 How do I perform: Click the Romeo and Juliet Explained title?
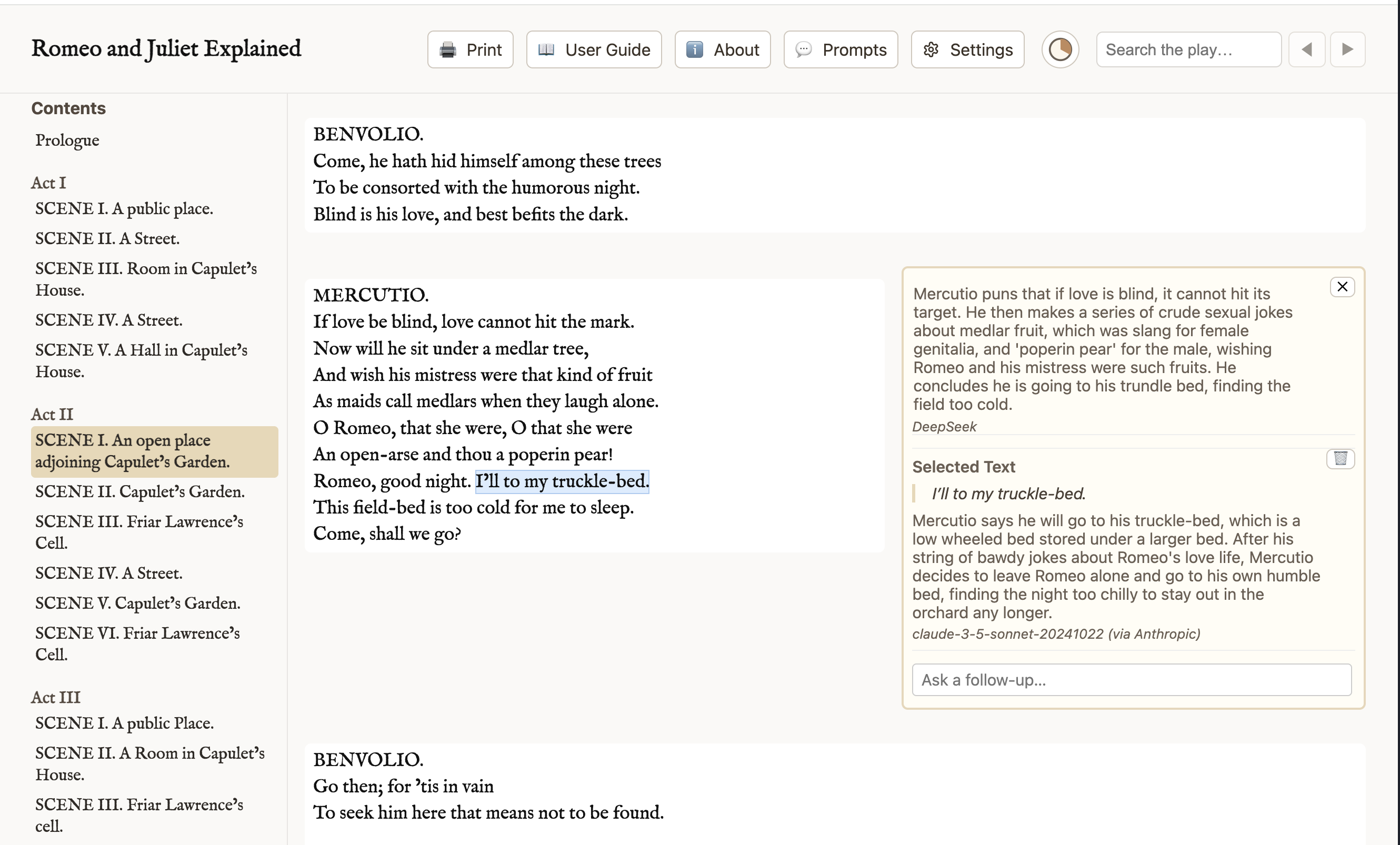pyautogui.click(x=166, y=49)
